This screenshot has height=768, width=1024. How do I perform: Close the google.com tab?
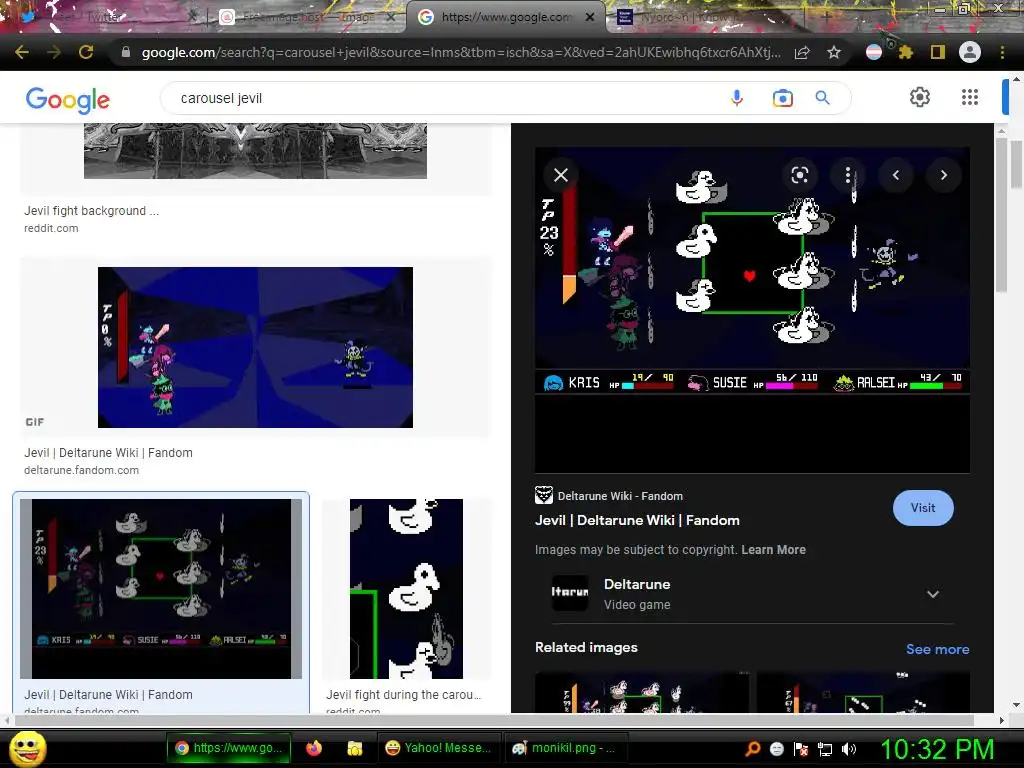tap(590, 17)
